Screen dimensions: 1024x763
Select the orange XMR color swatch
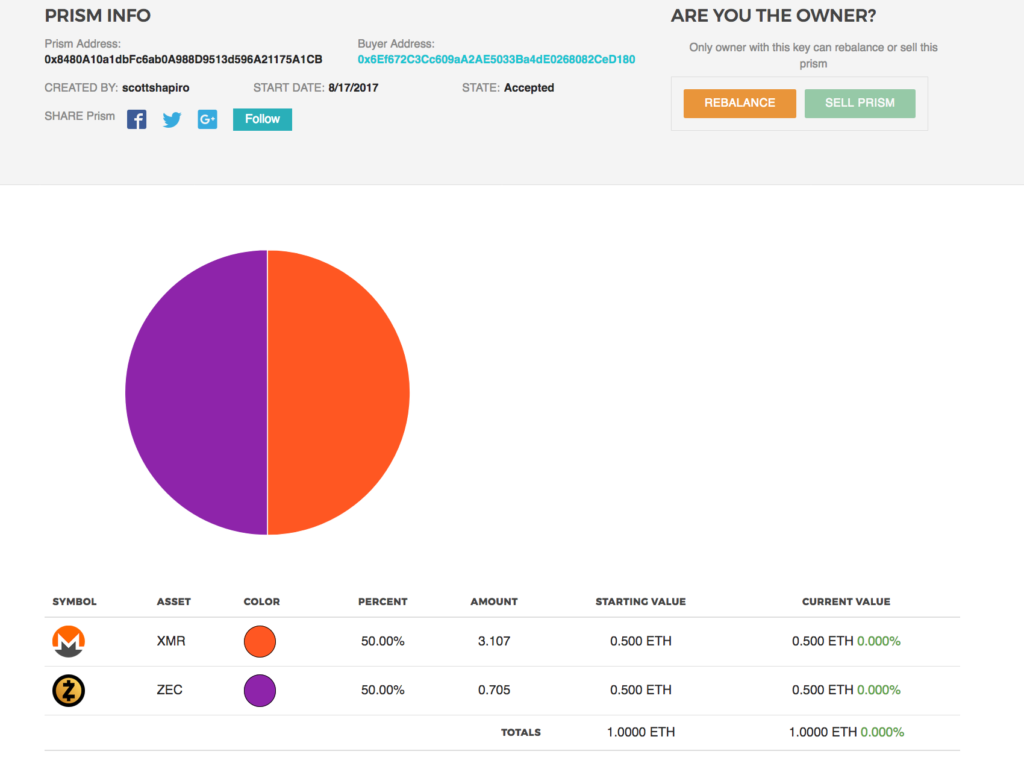click(260, 641)
